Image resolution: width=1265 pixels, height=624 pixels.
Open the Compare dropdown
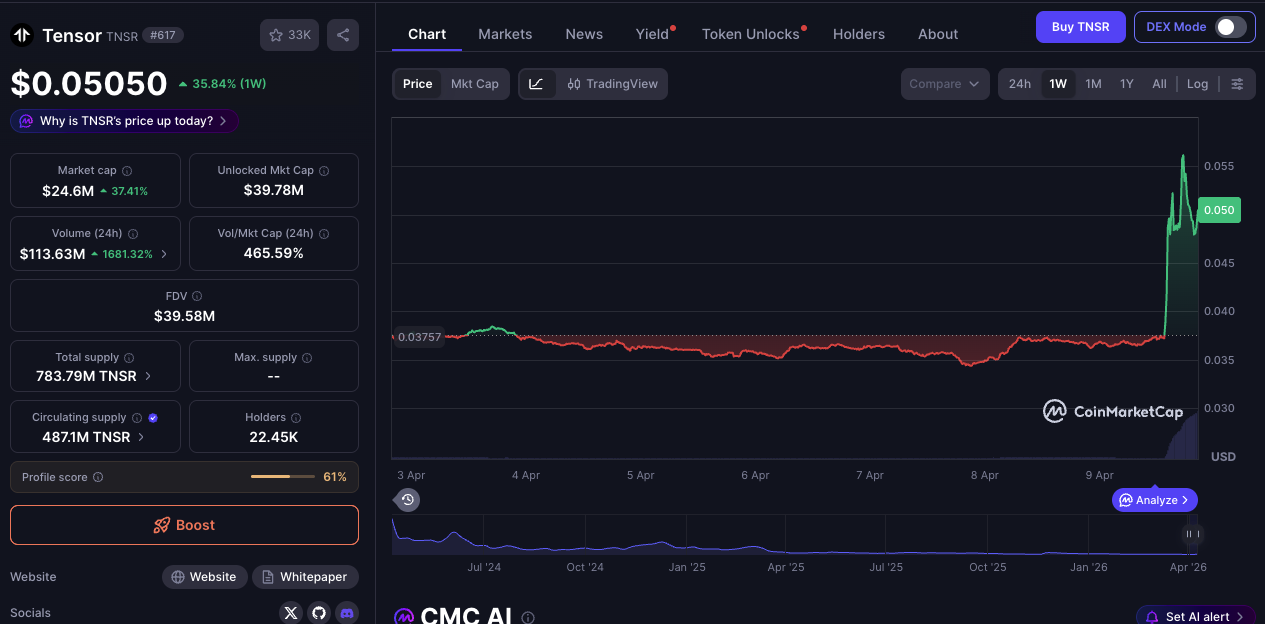click(x=944, y=84)
